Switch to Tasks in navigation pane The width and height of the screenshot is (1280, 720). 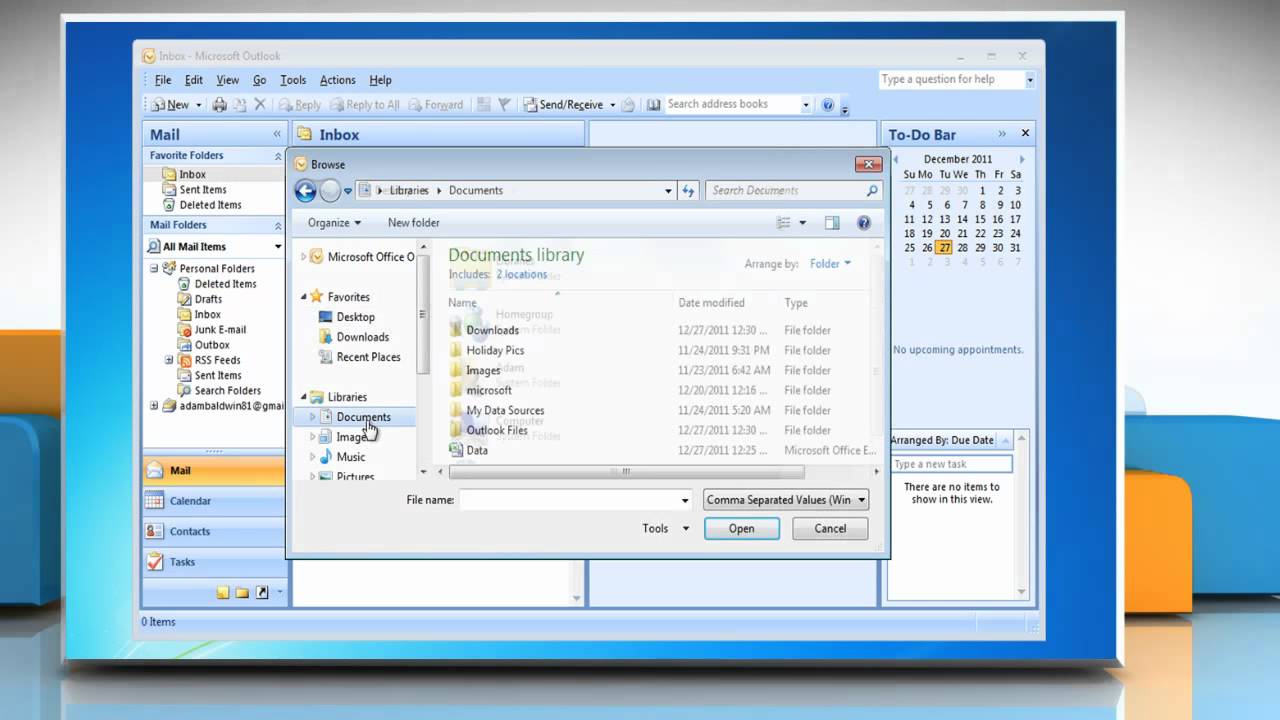[x=214, y=562]
